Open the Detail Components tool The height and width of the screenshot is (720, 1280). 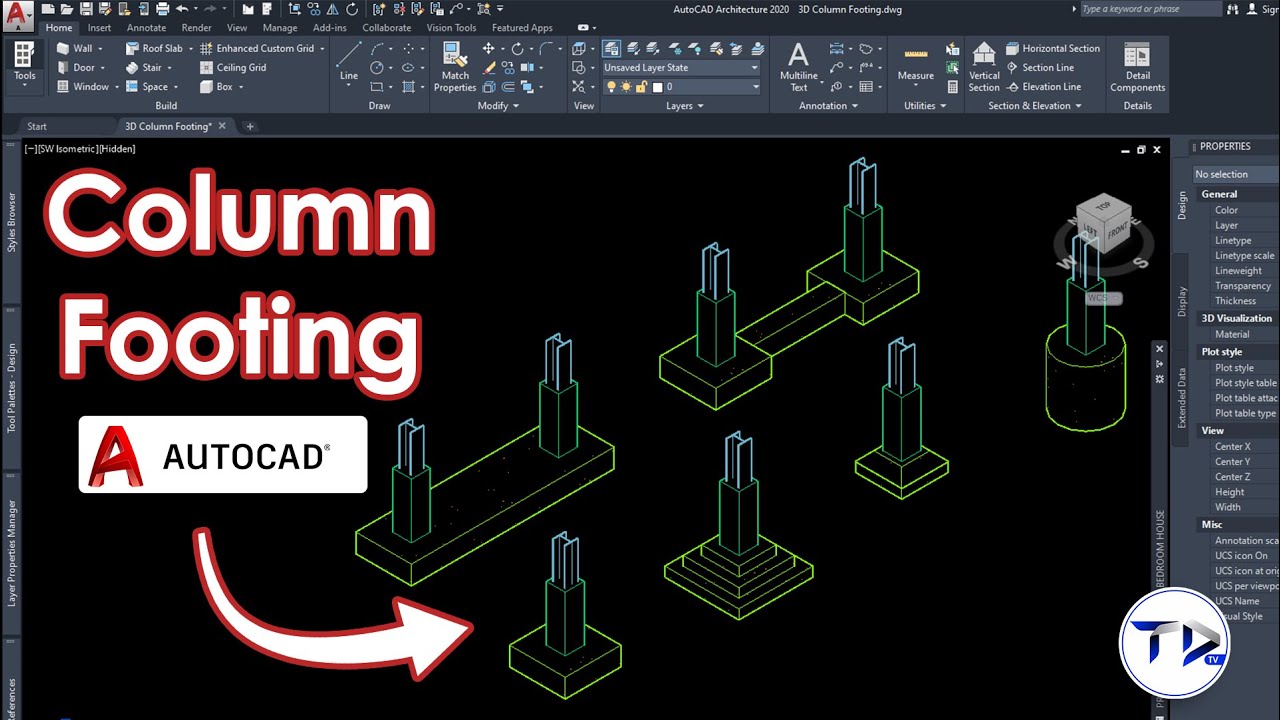(x=1137, y=67)
